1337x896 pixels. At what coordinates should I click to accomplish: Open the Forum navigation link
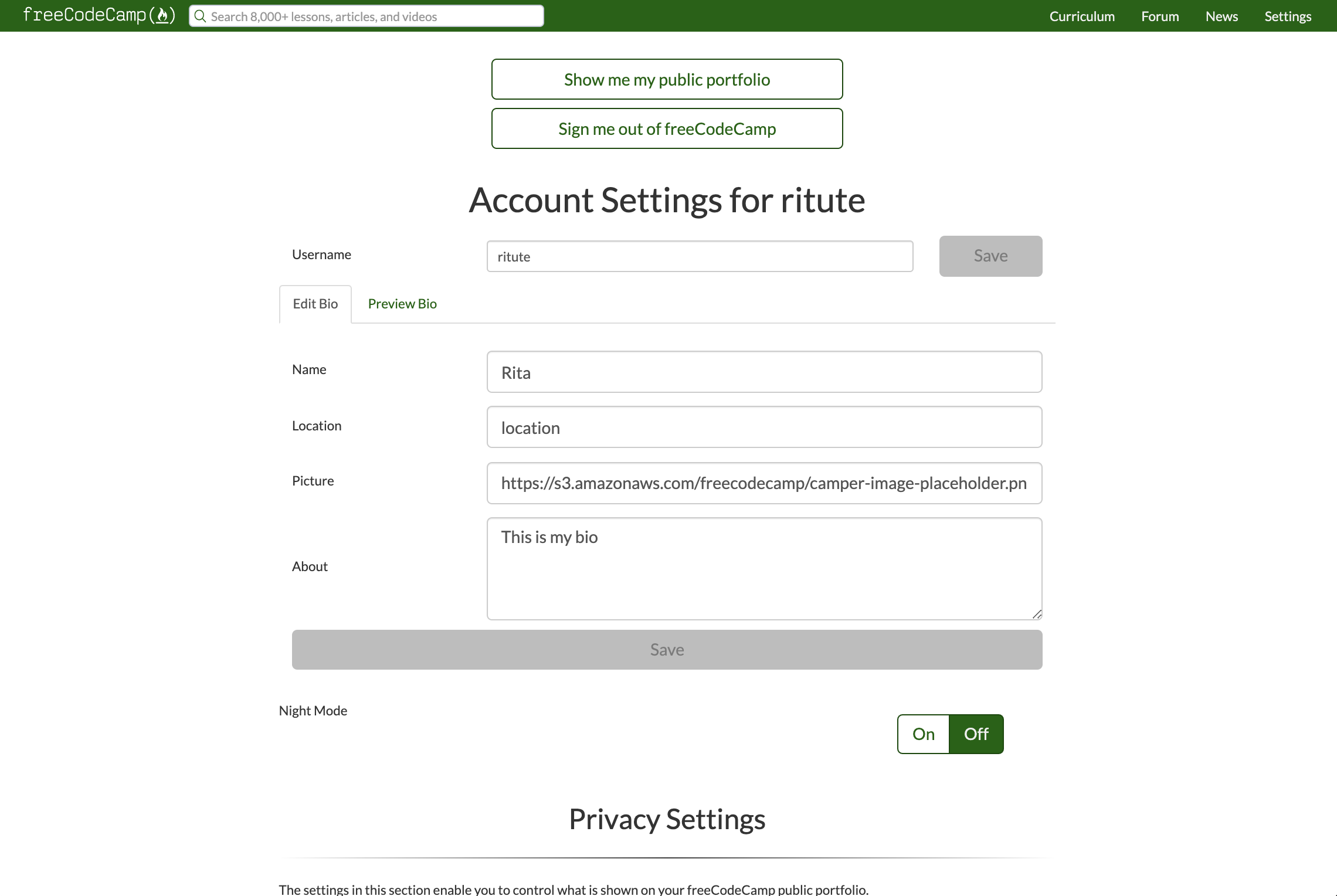1160,16
